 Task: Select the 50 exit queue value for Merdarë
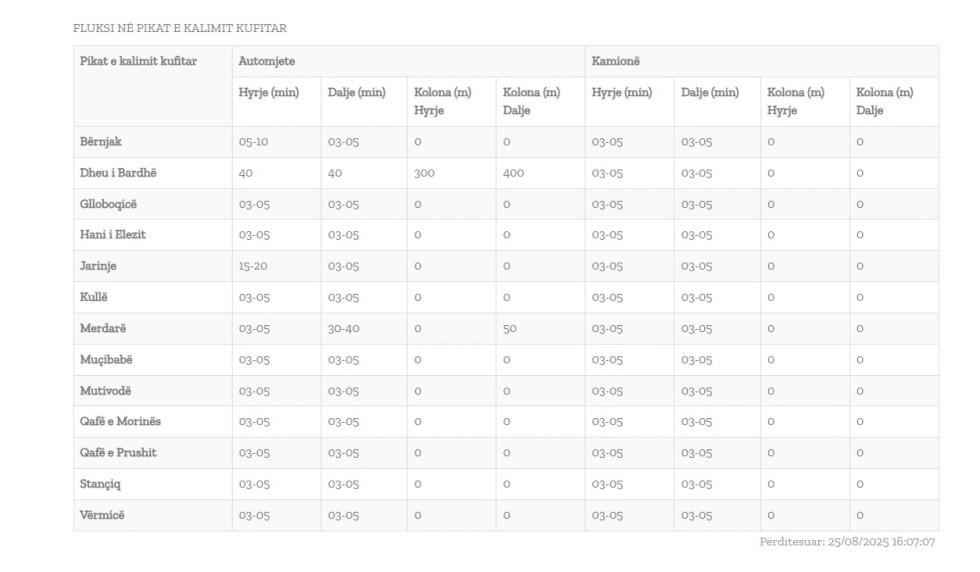pos(509,328)
